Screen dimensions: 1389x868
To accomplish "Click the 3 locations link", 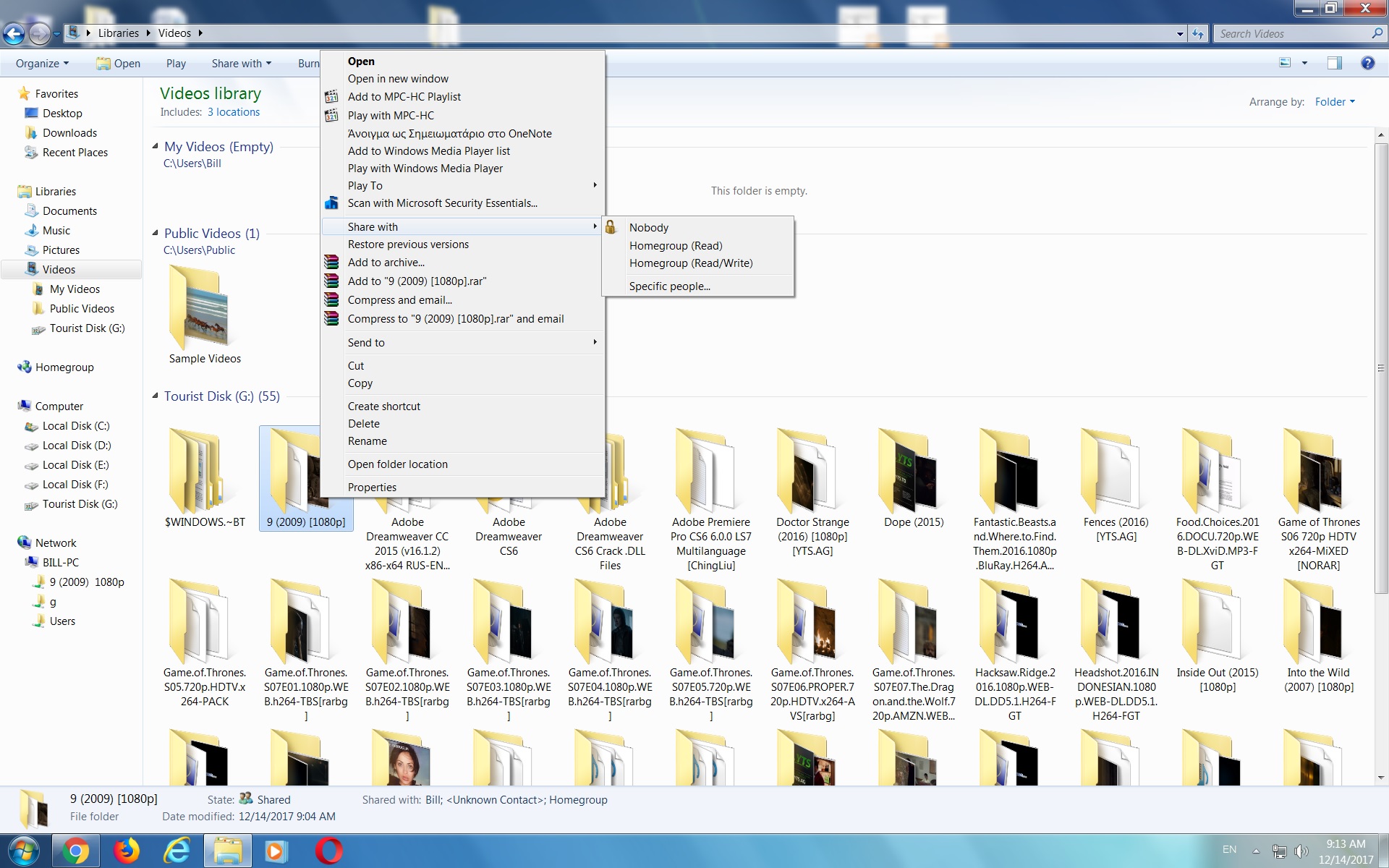I will click(x=233, y=112).
